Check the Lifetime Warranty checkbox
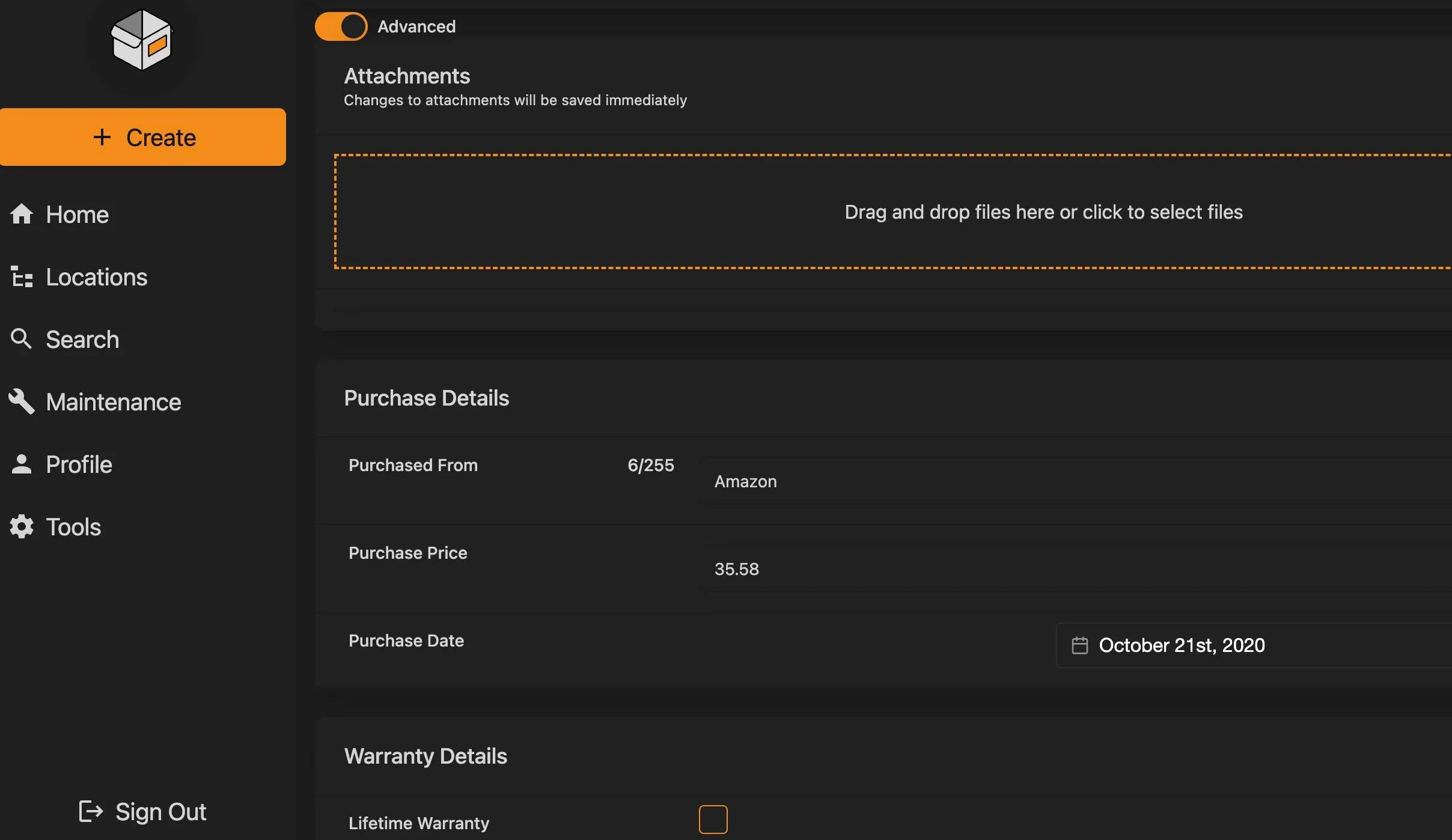This screenshot has height=840, width=1452. pos(713,820)
